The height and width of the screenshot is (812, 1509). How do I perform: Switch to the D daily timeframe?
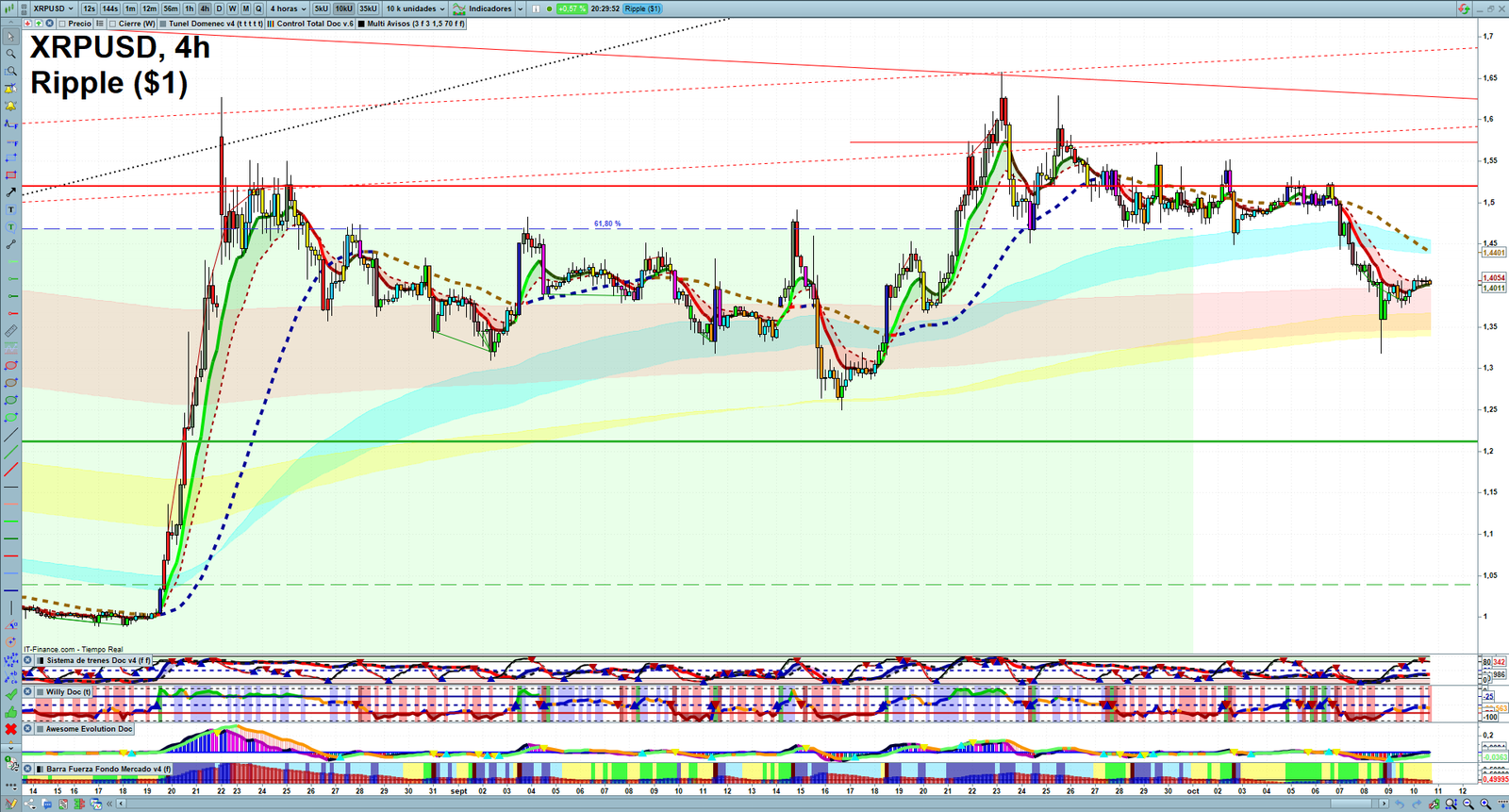click(219, 8)
